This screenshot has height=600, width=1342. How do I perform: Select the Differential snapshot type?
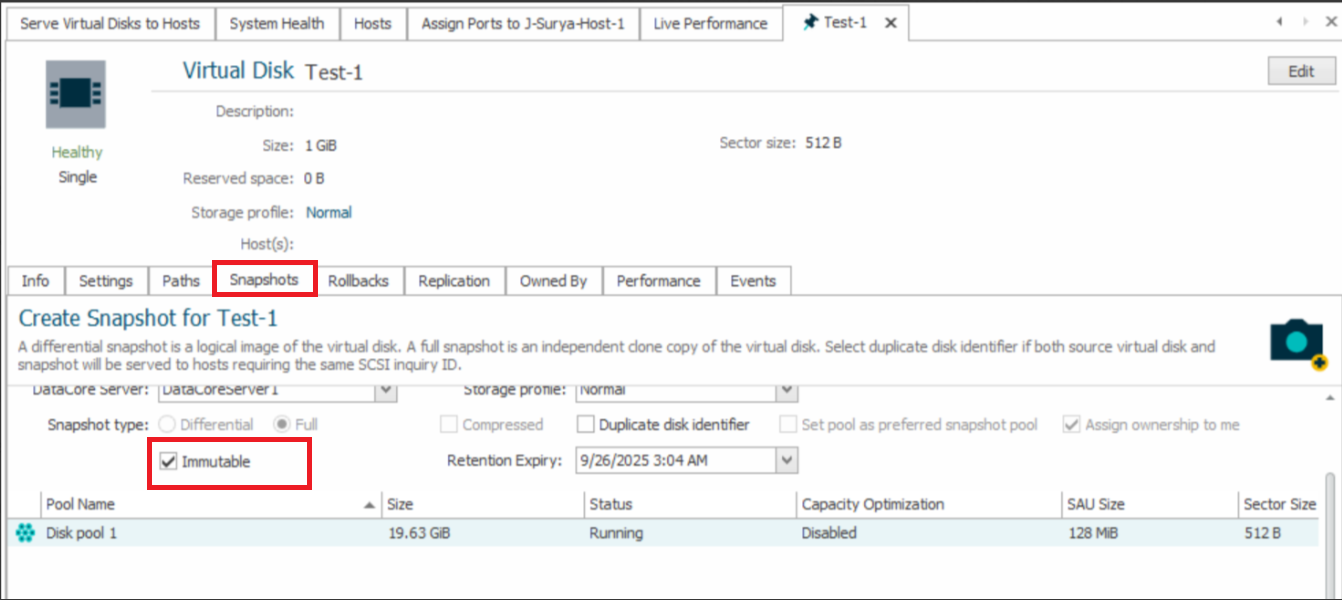168,425
